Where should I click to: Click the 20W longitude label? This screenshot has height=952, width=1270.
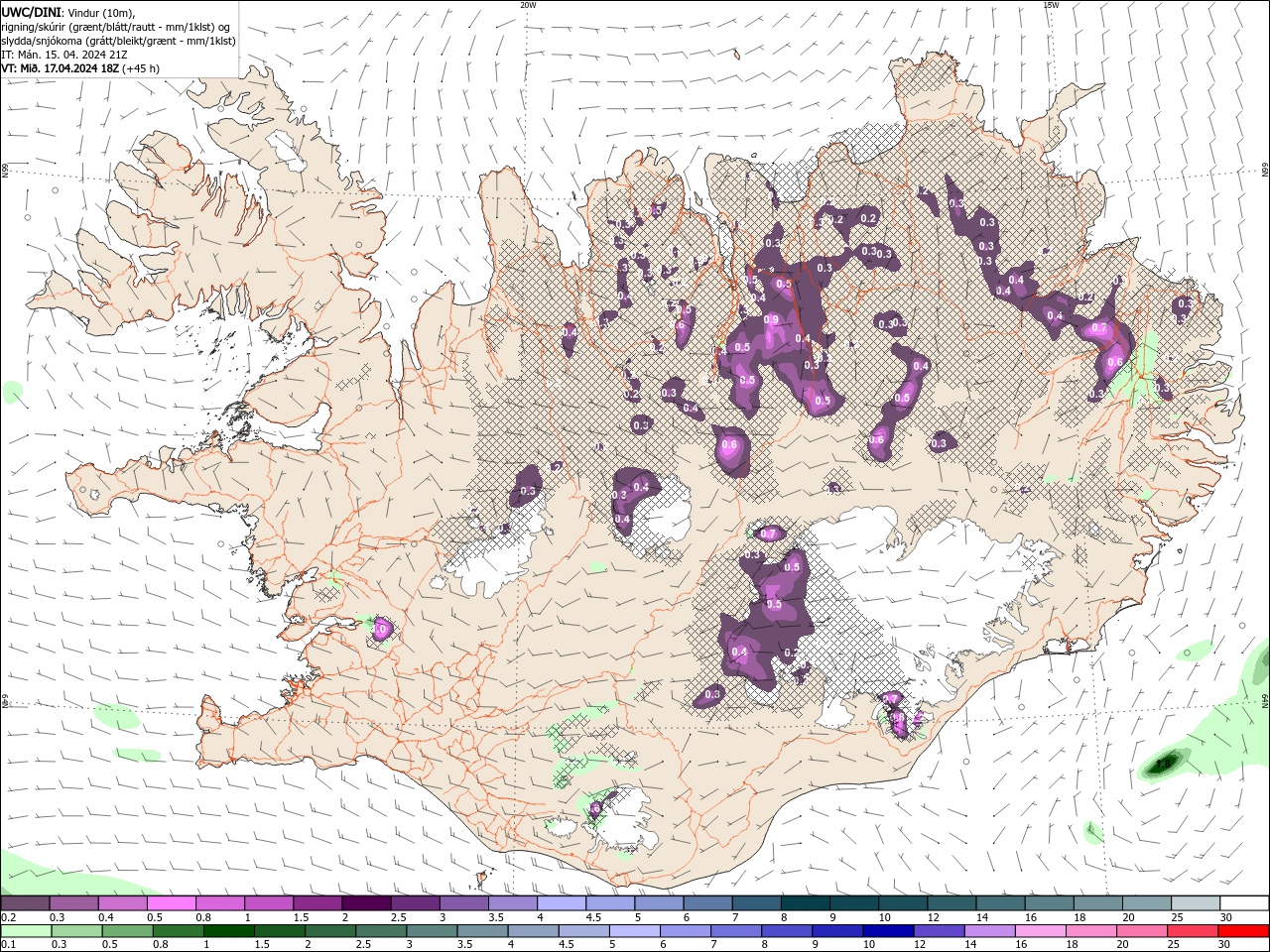coord(528,5)
